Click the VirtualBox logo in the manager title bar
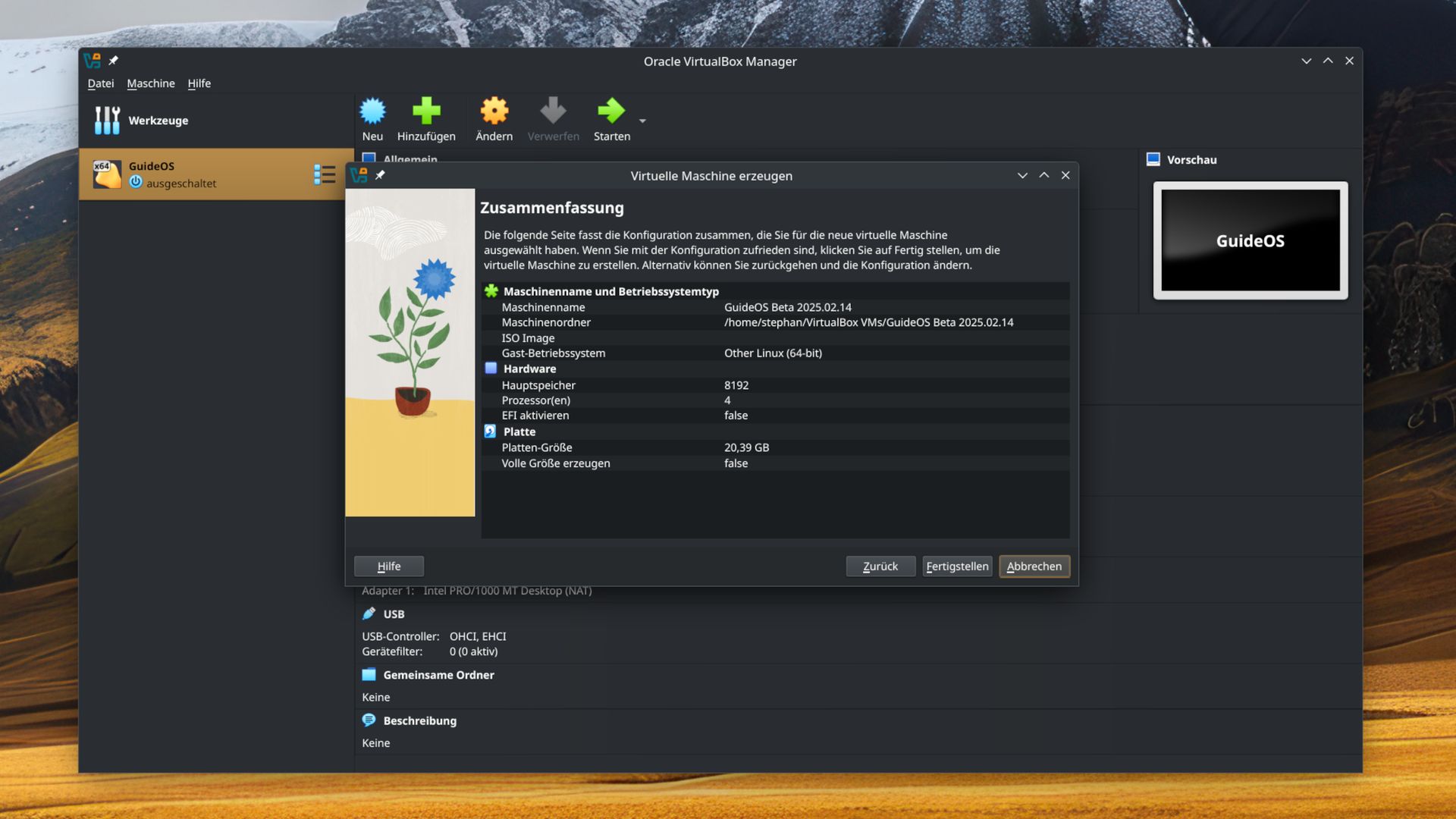The height and width of the screenshot is (819, 1456). coord(93,61)
